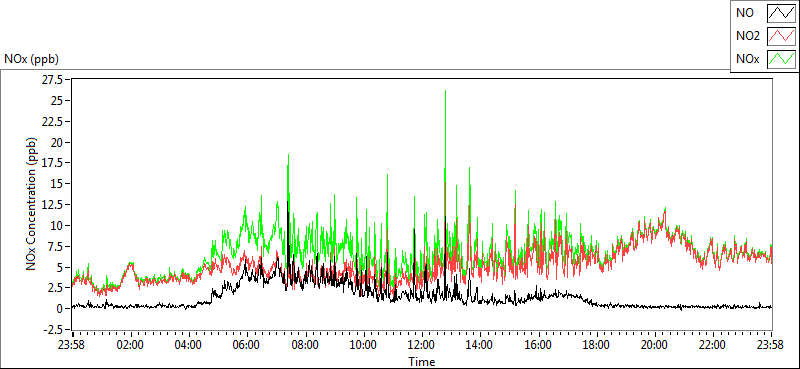Viewport: 800px width, 369px height.
Task: Click the 18:00 time tick label
Action: coord(596,344)
